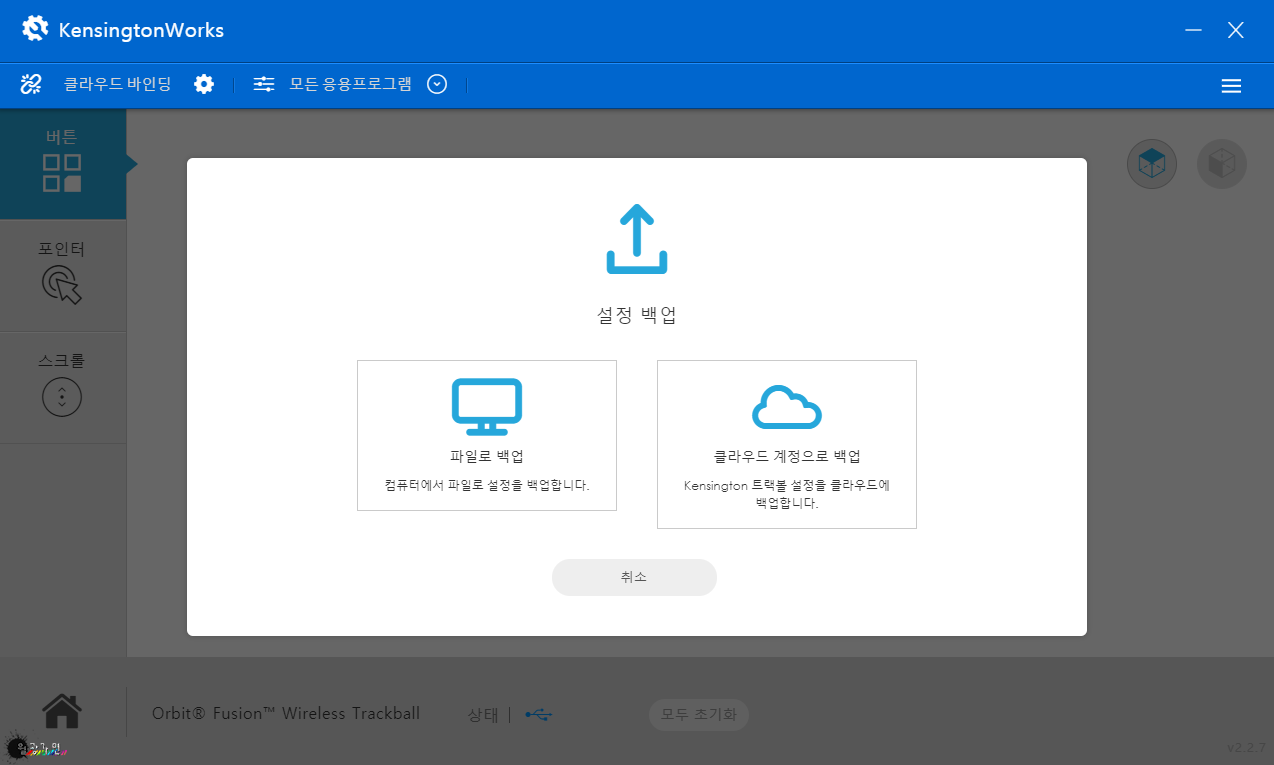Choose 파일로 백업 option

click(x=487, y=435)
